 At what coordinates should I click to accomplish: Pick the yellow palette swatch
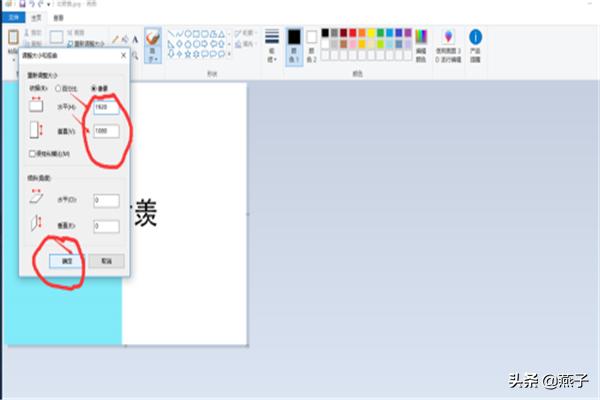click(371, 33)
